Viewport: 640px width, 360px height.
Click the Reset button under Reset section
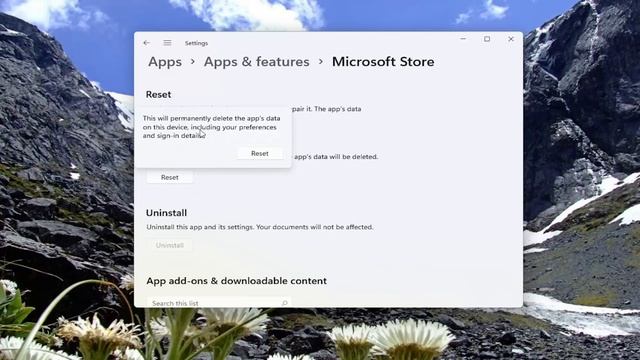pyautogui.click(x=169, y=178)
